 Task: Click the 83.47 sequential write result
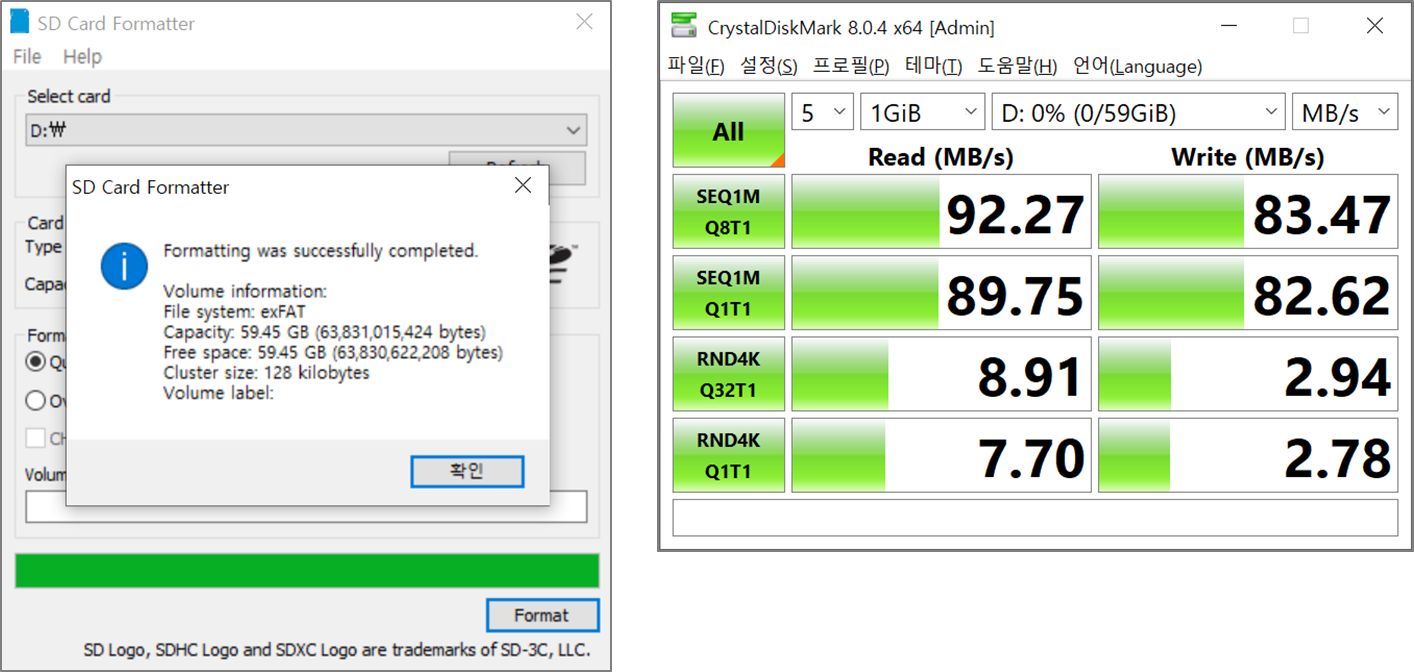coord(1248,212)
